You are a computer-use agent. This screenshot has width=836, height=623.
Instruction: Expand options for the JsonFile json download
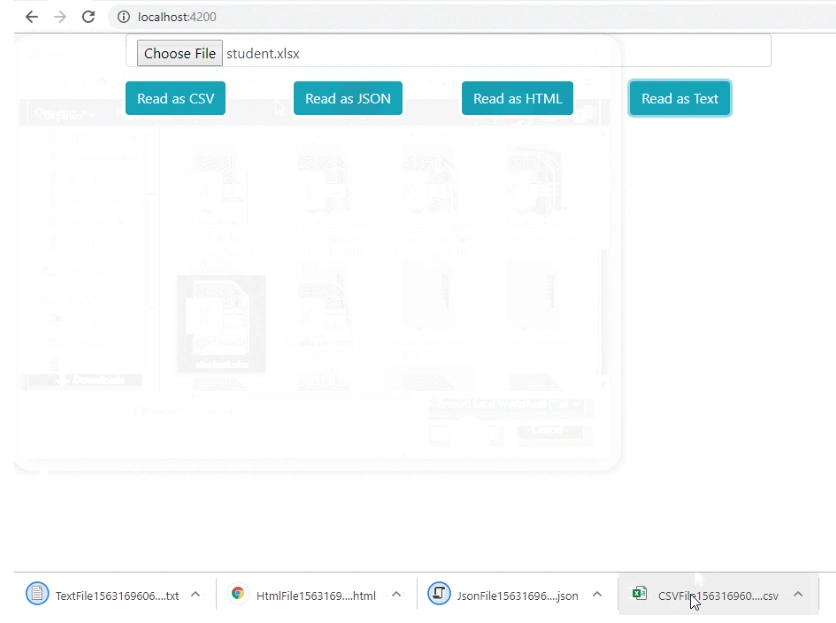tap(597, 594)
